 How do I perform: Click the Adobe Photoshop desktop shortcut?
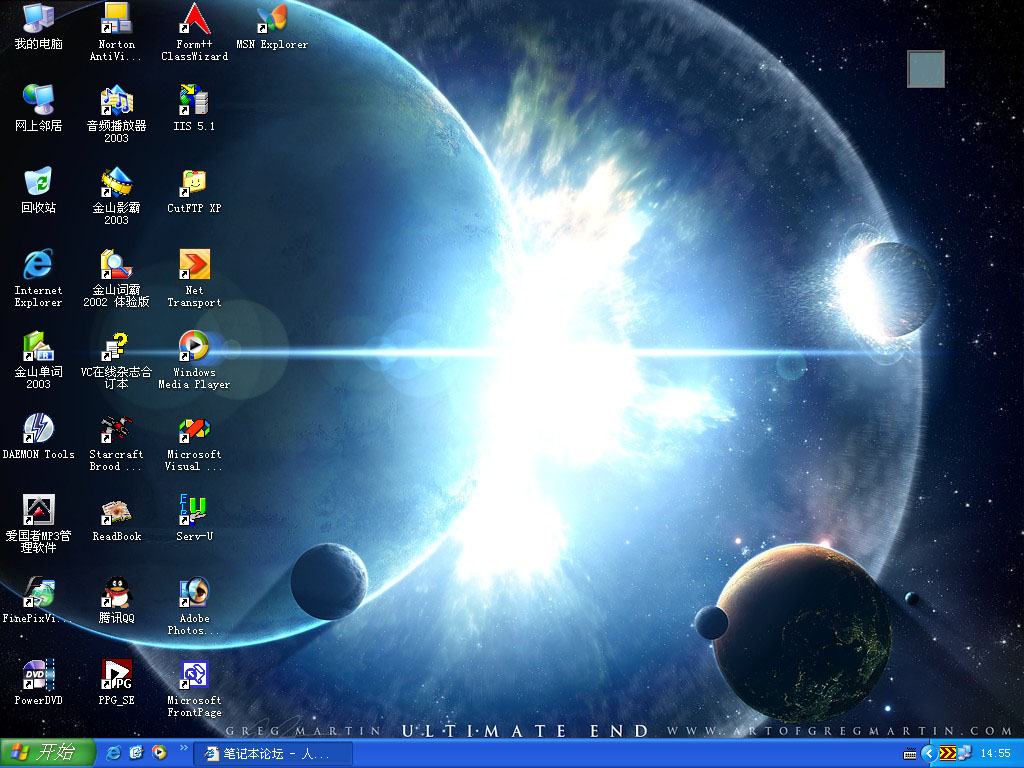194,606
